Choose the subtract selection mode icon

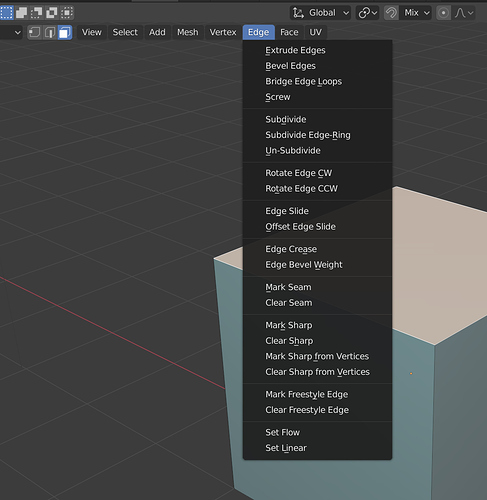tap(36, 13)
